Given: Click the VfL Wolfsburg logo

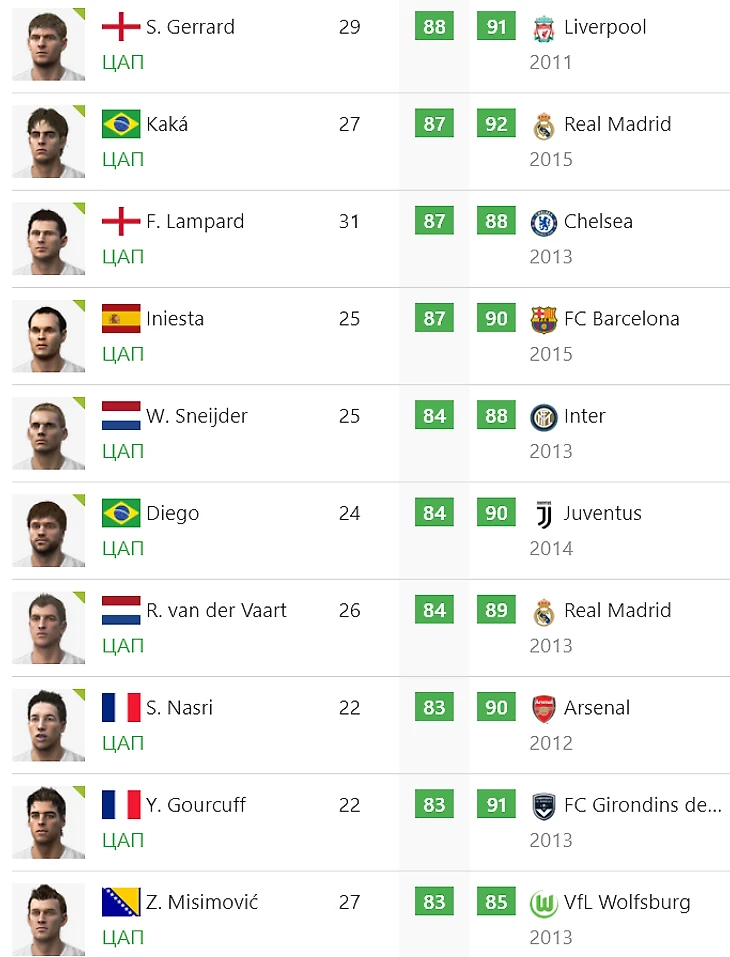Looking at the screenshot, I should point(543,903).
